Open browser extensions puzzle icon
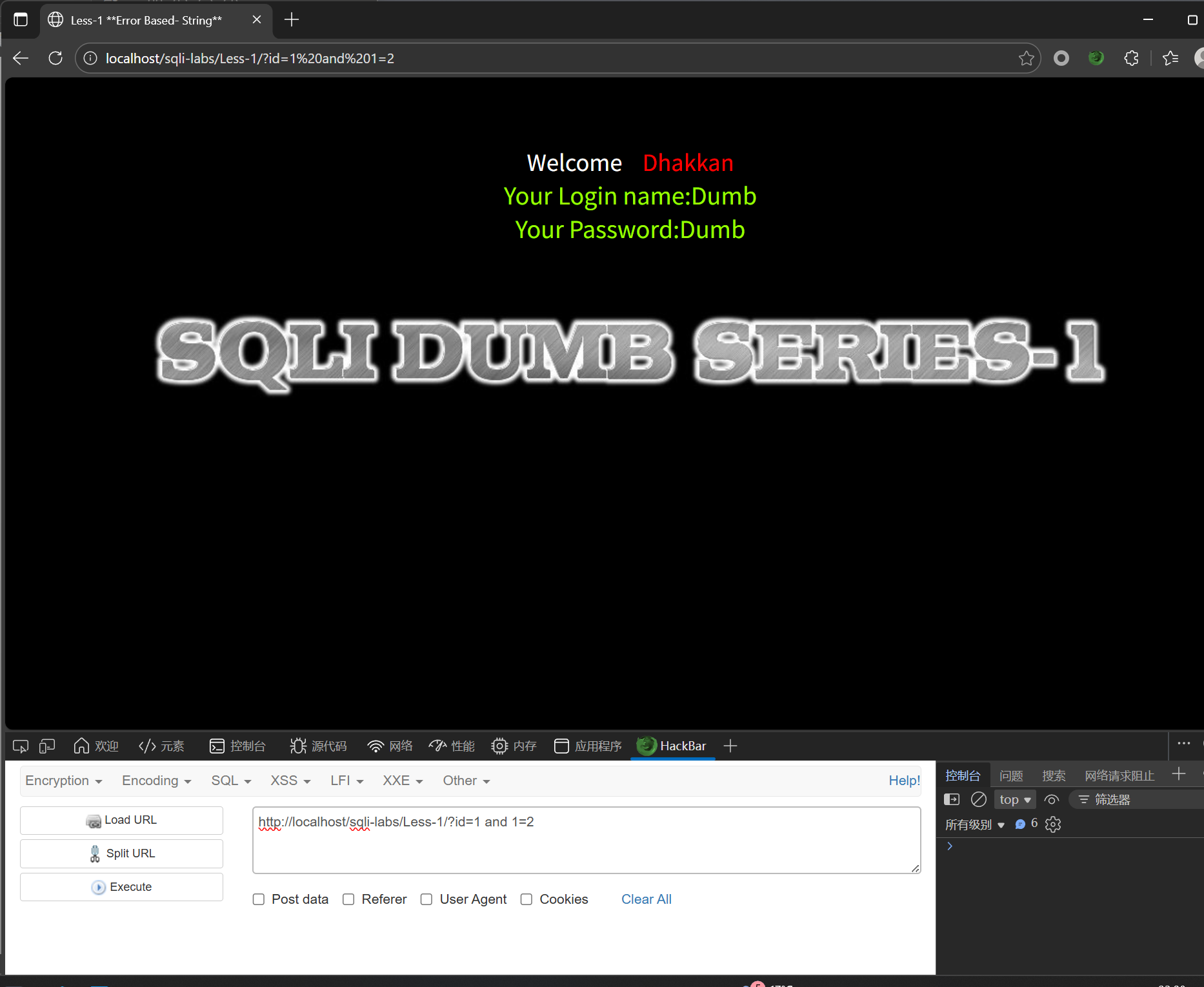 click(x=1131, y=58)
